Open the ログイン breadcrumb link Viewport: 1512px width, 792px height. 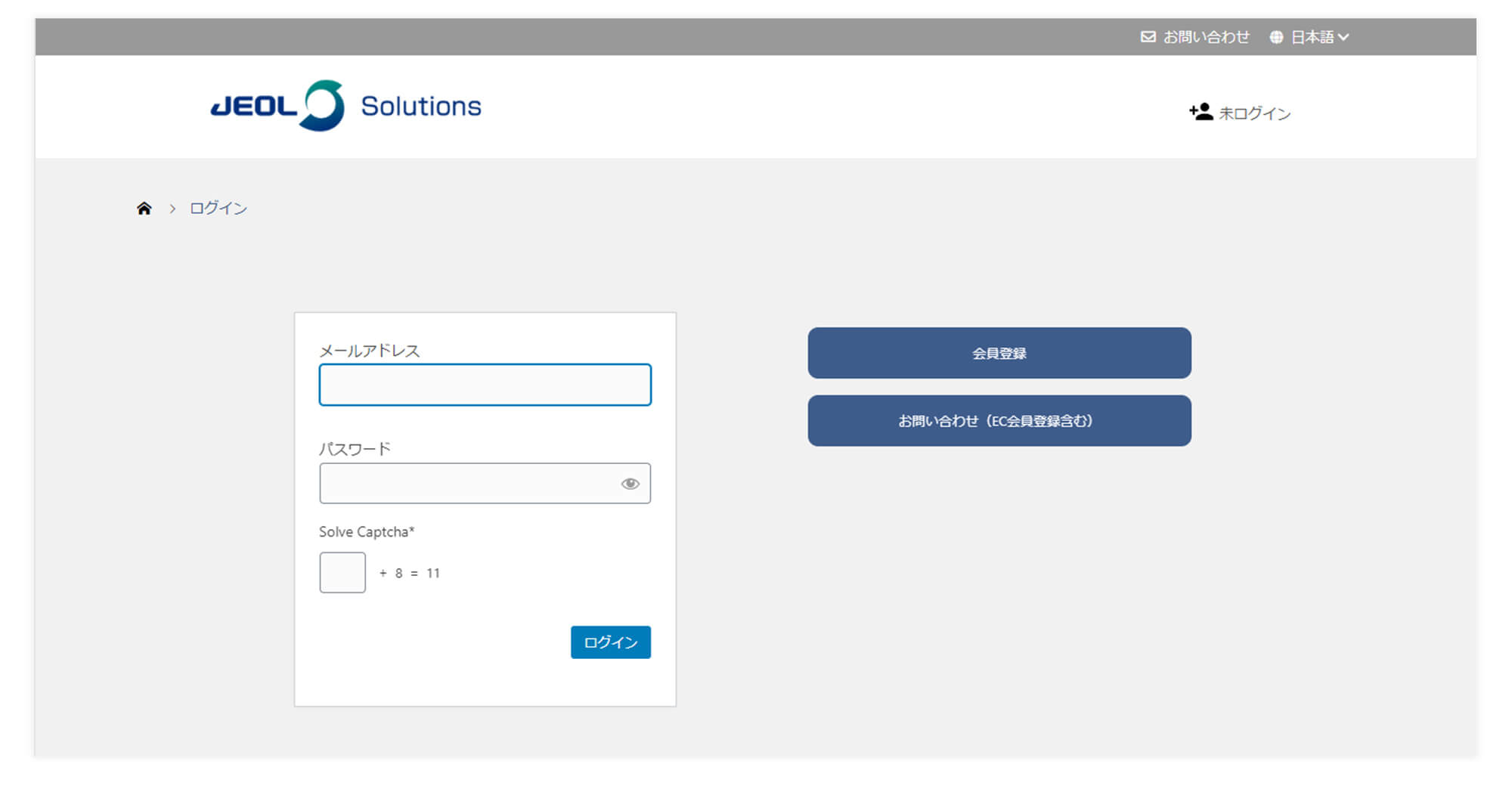(218, 209)
